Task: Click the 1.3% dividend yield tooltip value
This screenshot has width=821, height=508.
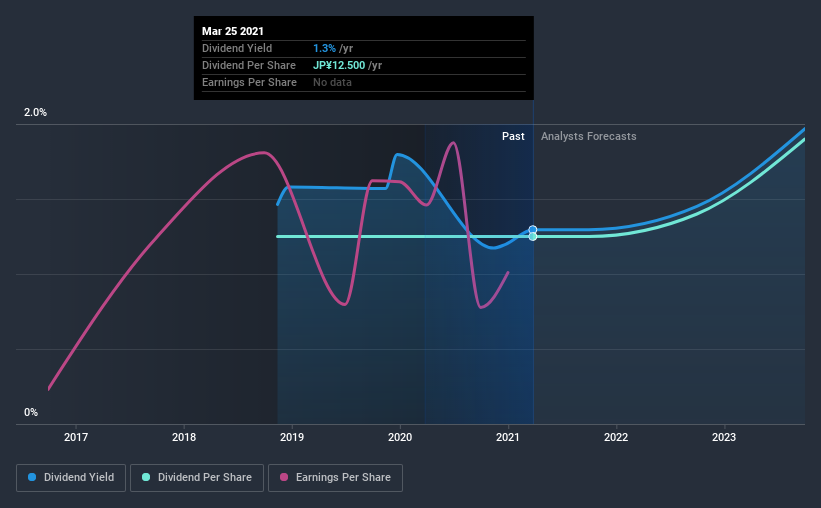Action: [x=324, y=48]
